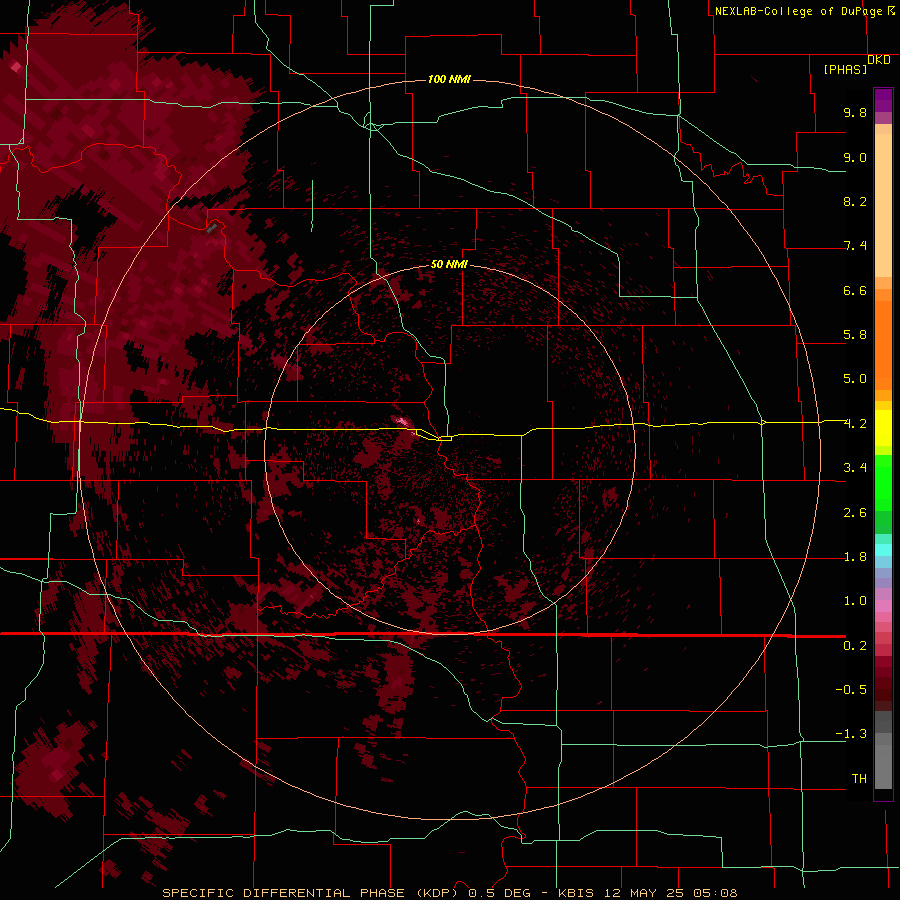Select the -1.3 legend value
The image size is (900, 900).
point(851,734)
